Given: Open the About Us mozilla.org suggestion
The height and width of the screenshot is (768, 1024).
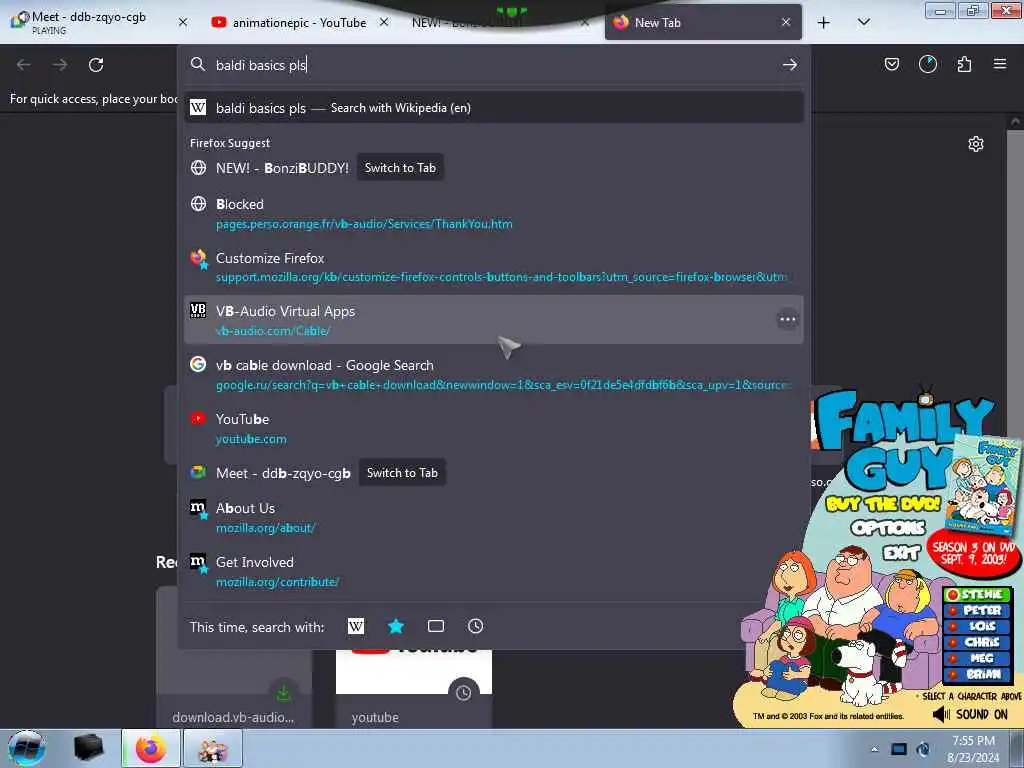Looking at the screenshot, I should click(494, 517).
